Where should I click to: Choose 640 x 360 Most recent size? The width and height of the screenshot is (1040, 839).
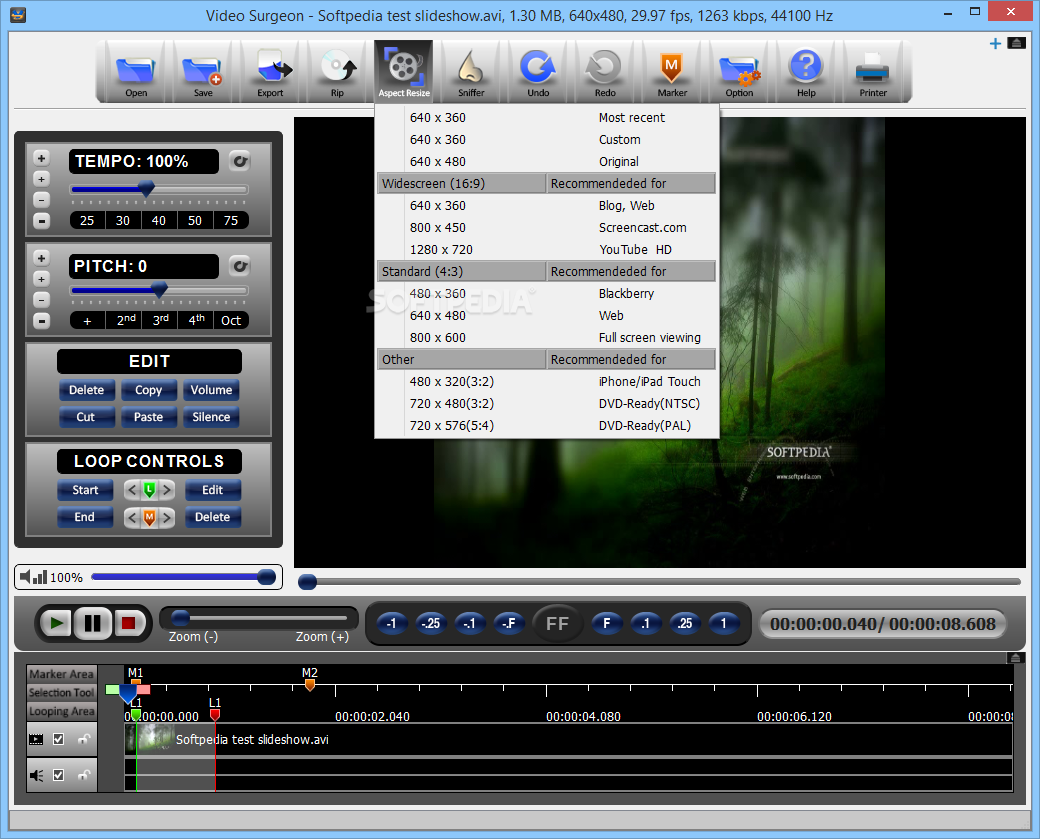coord(547,117)
